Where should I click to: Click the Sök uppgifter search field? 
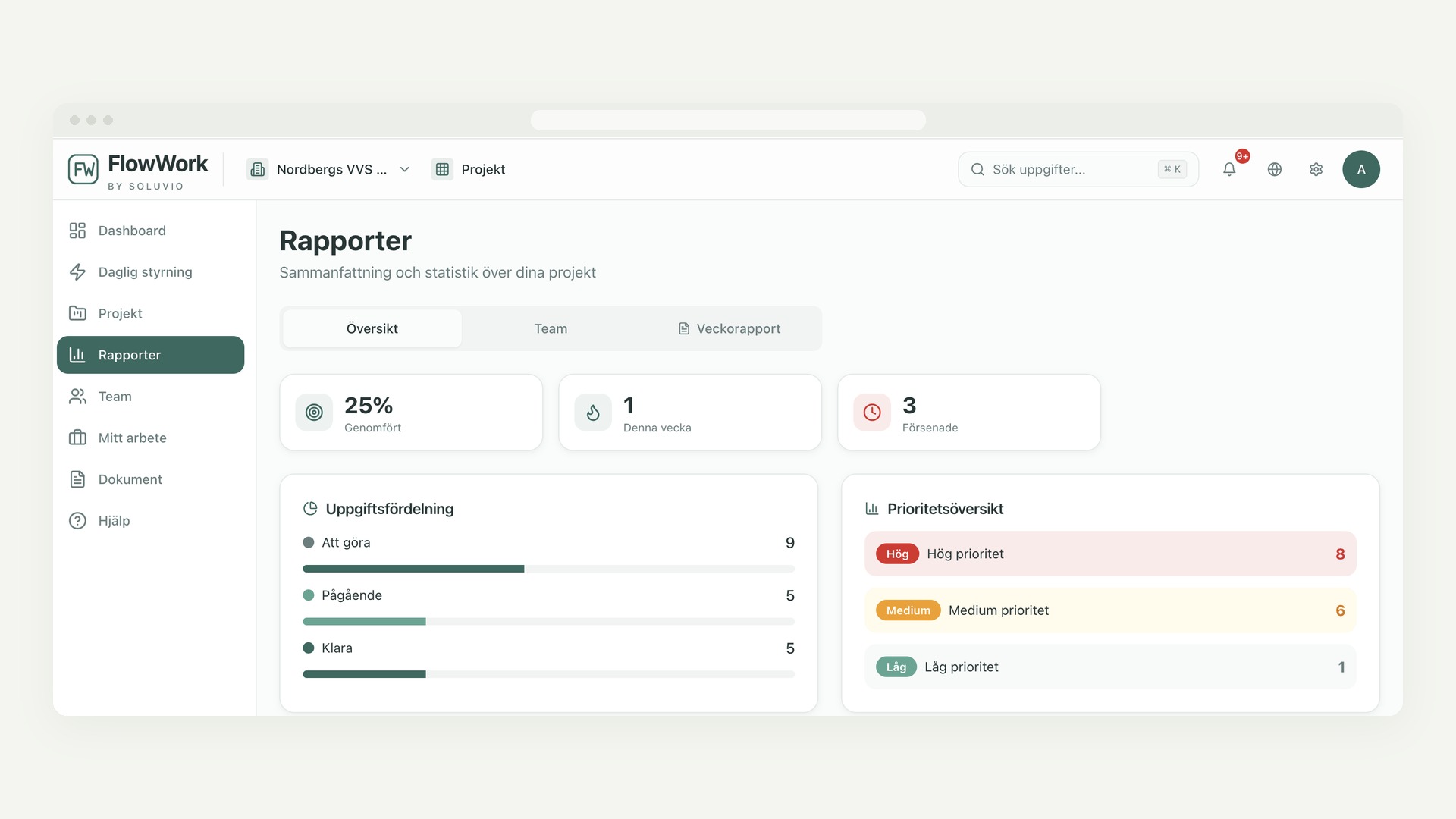[x=1078, y=169]
